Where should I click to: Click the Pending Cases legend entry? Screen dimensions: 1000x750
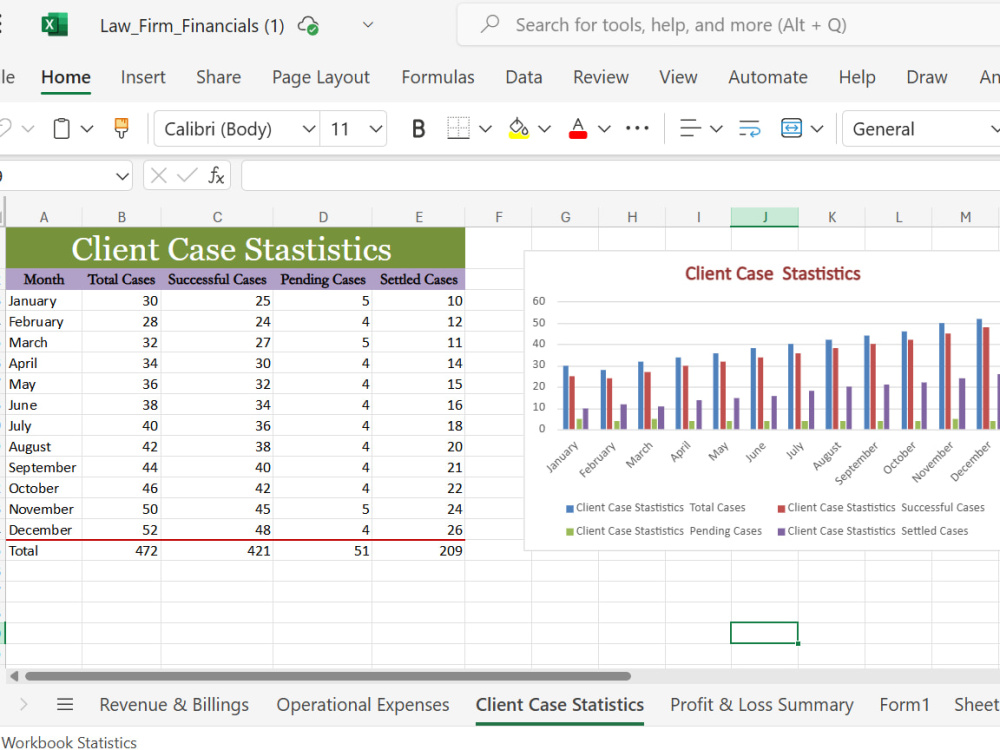663,531
